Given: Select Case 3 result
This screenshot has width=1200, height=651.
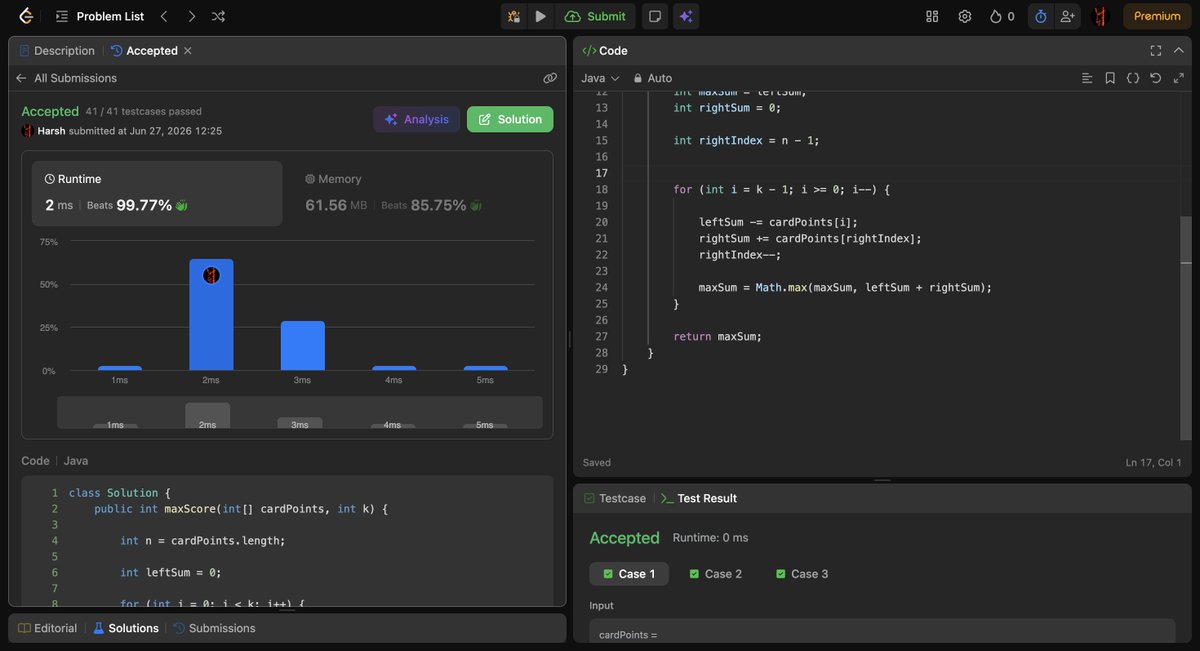Looking at the screenshot, I should coord(801,574).
